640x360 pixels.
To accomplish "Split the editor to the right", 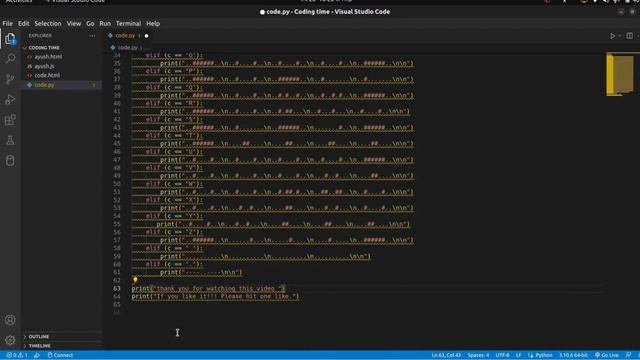I will (x=629, y=36).
